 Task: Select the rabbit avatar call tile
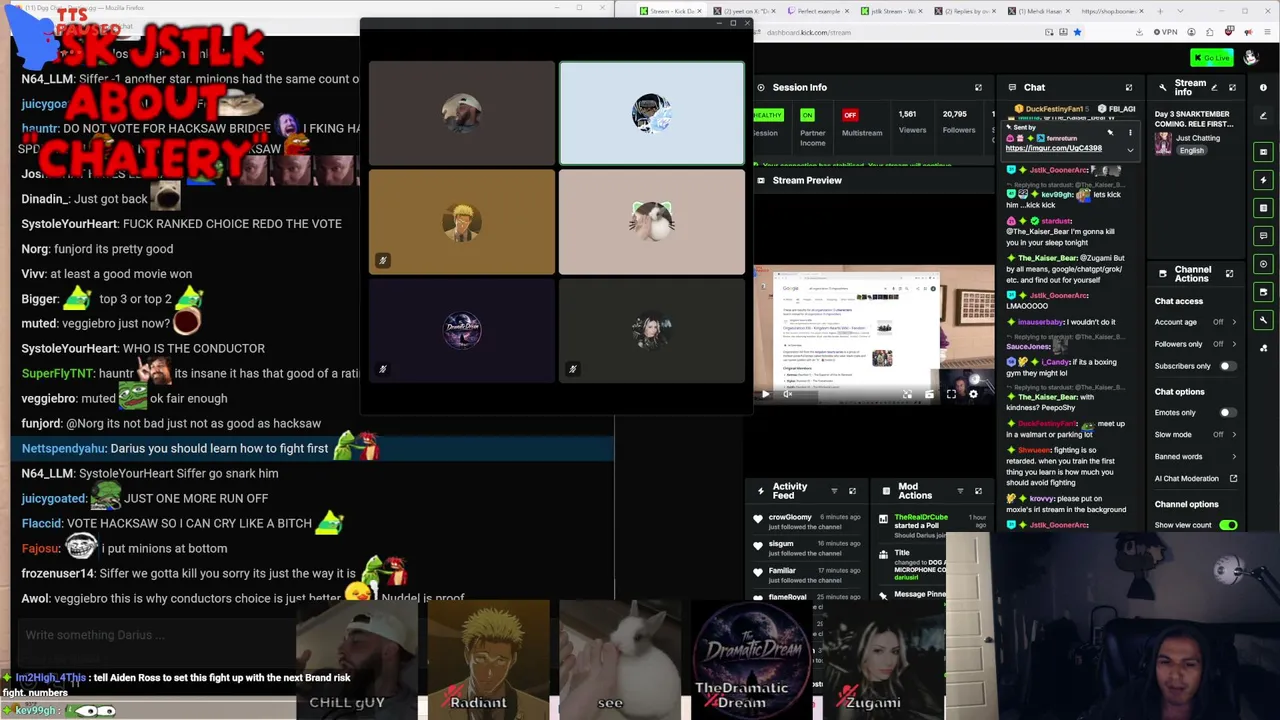point(651,221)
